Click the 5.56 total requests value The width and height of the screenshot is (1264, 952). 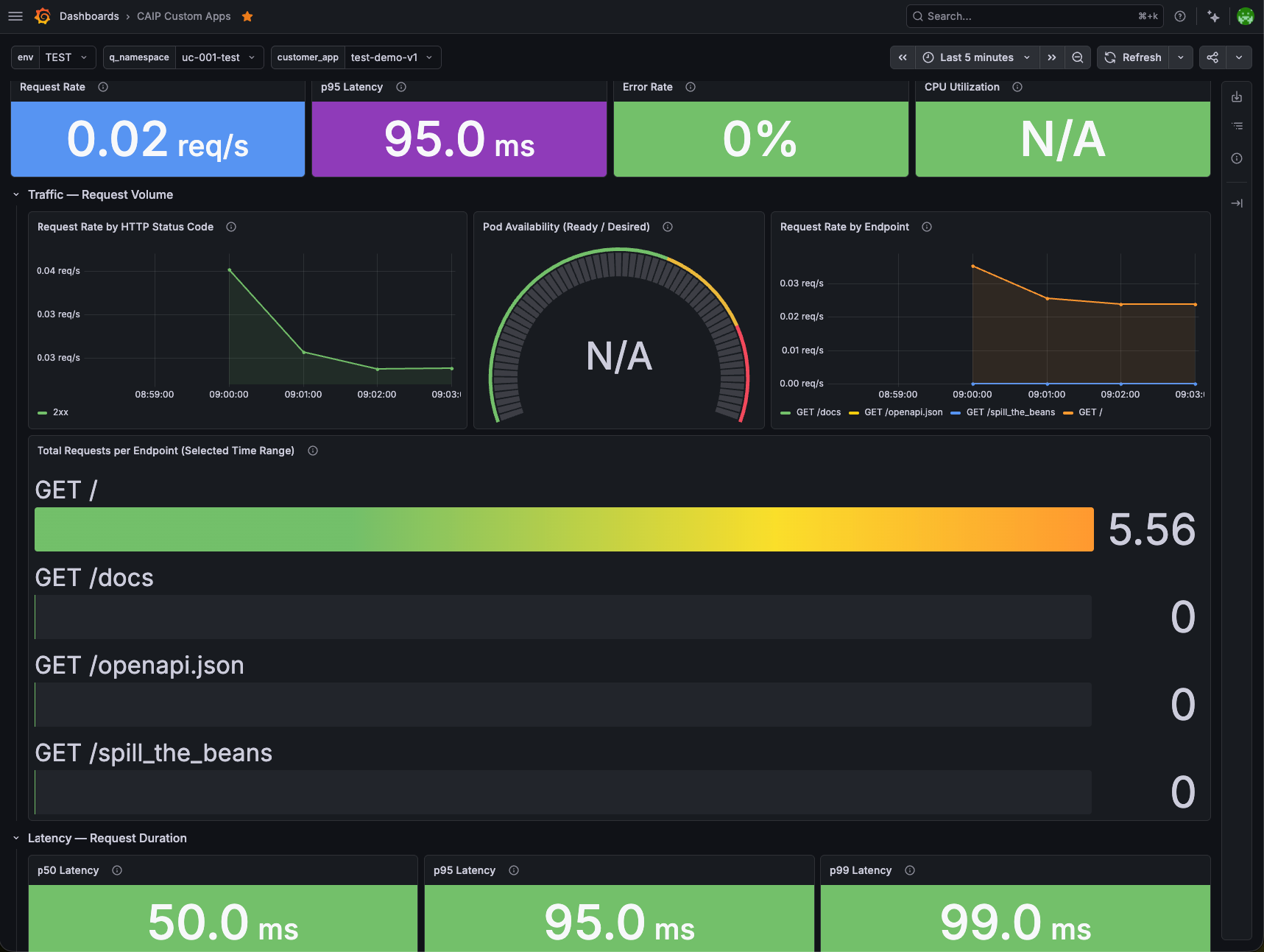point(1152,529)
